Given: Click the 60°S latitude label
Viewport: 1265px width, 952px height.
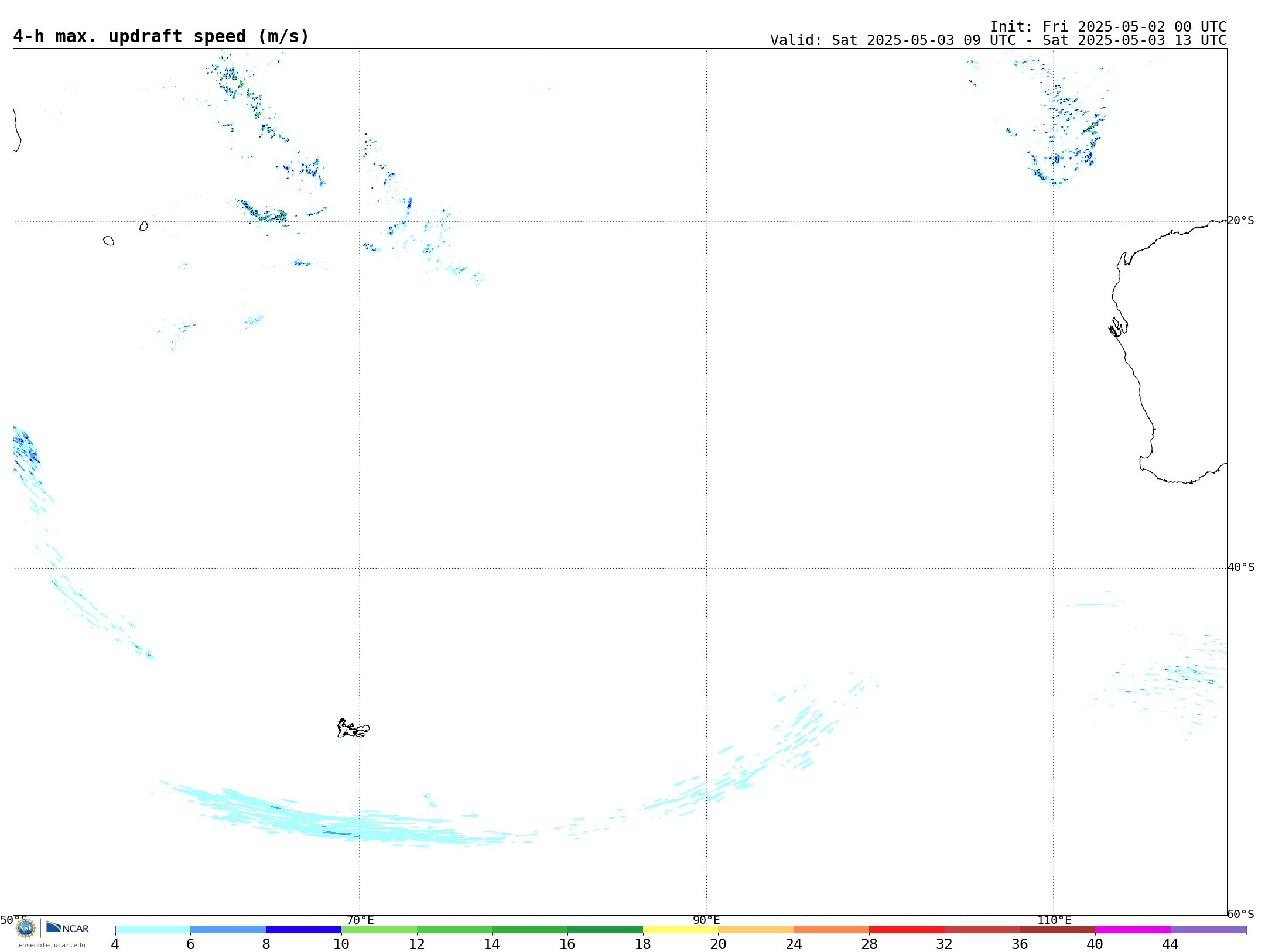Looking at the screenshot, I should coord(1241,914).
